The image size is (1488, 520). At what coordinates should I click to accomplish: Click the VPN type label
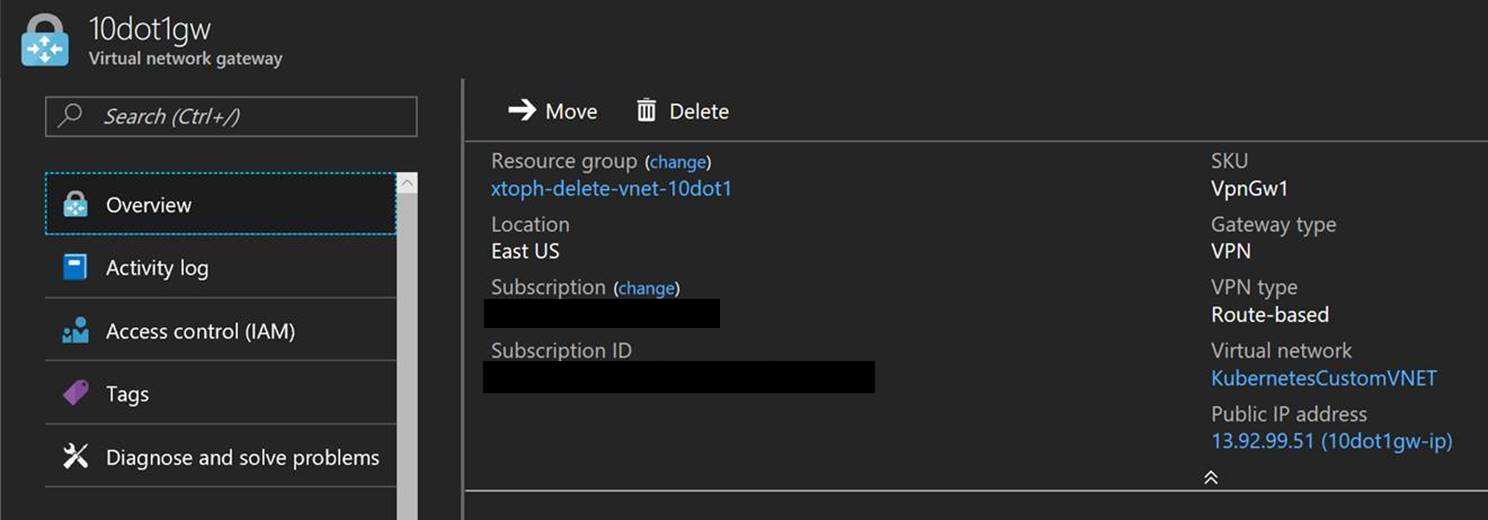click(x=1254, y=288)
